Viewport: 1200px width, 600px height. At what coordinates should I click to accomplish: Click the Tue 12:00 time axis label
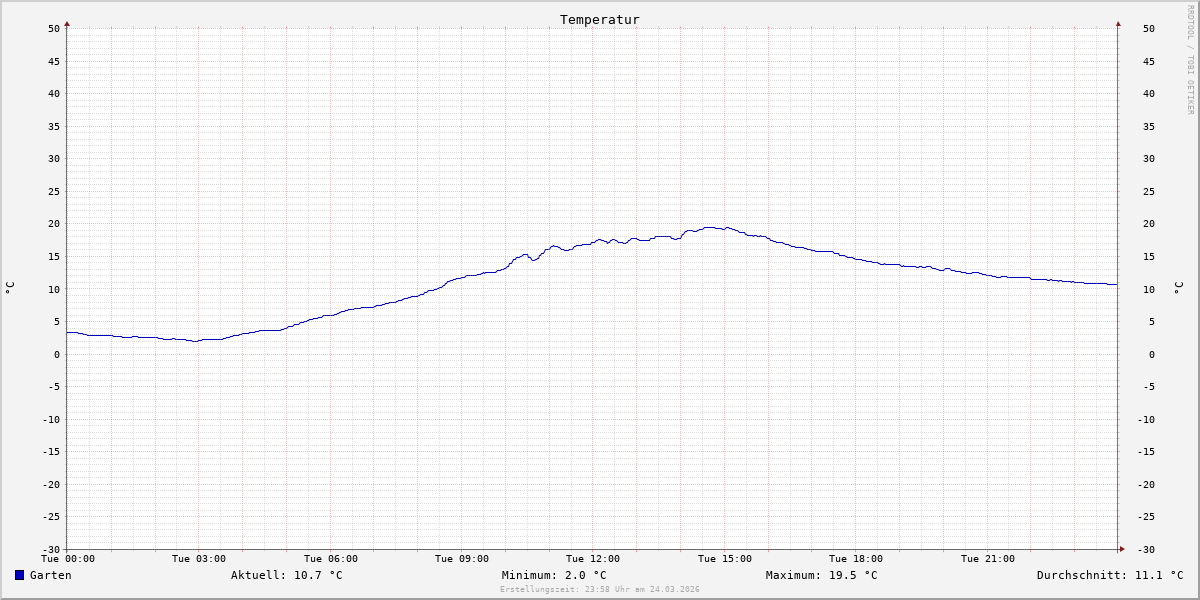coord(593,559)
